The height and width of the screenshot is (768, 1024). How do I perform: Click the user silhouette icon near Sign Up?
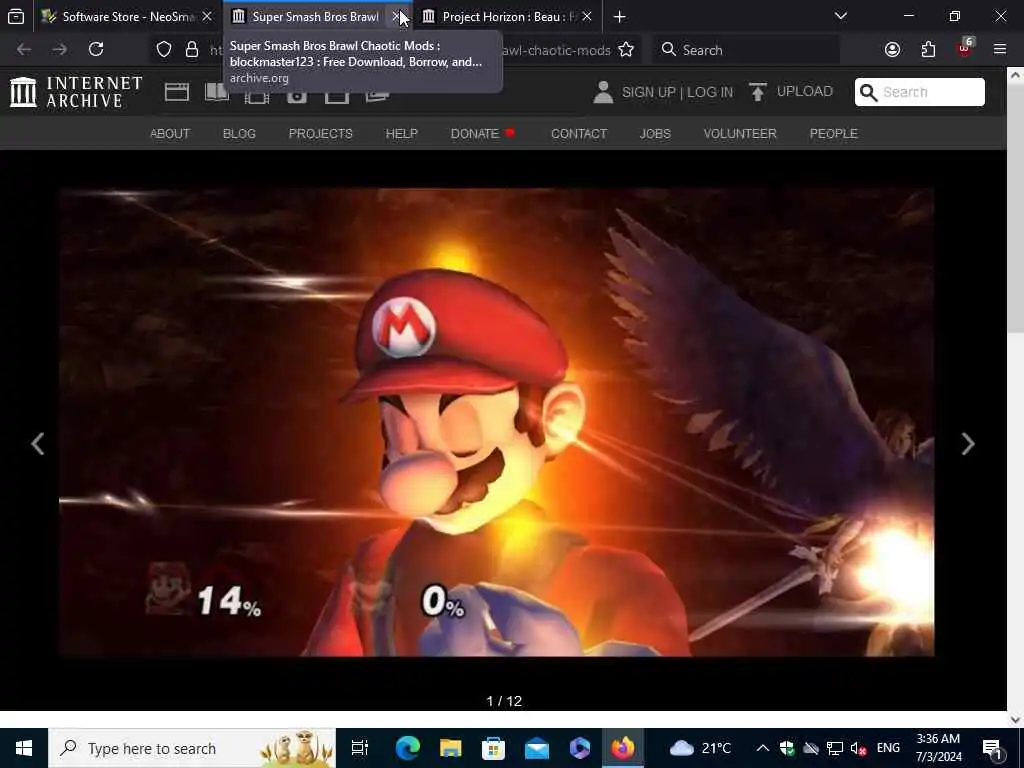[x=603, y=92]
